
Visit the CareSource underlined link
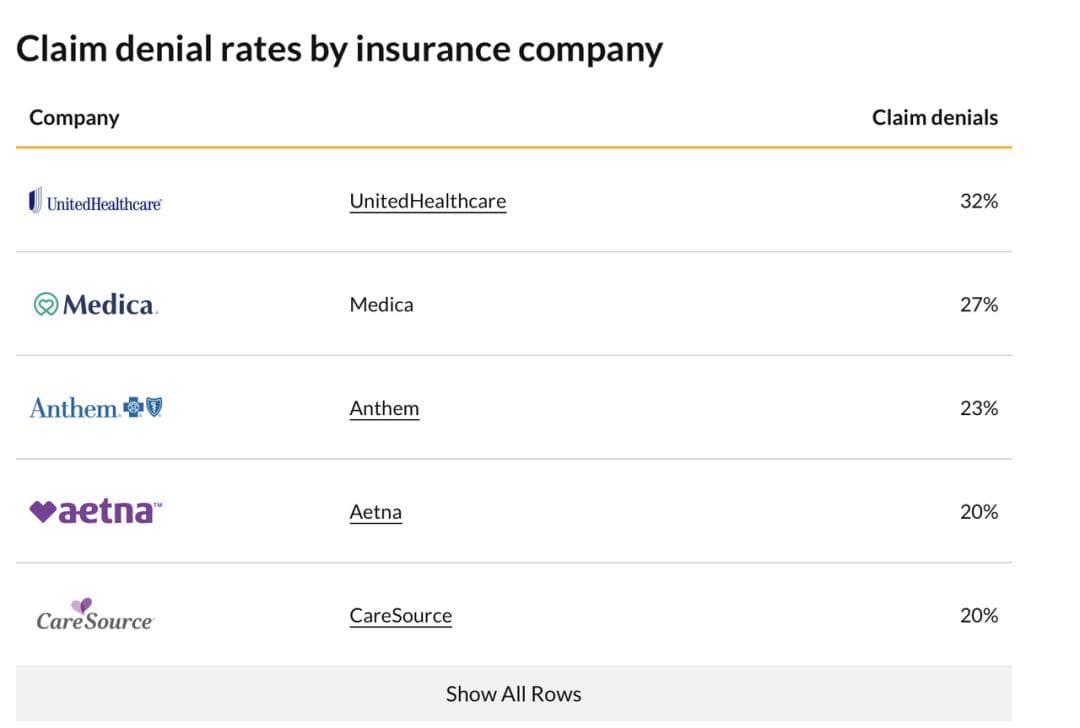pyautogui.click(x=400, y=615)
